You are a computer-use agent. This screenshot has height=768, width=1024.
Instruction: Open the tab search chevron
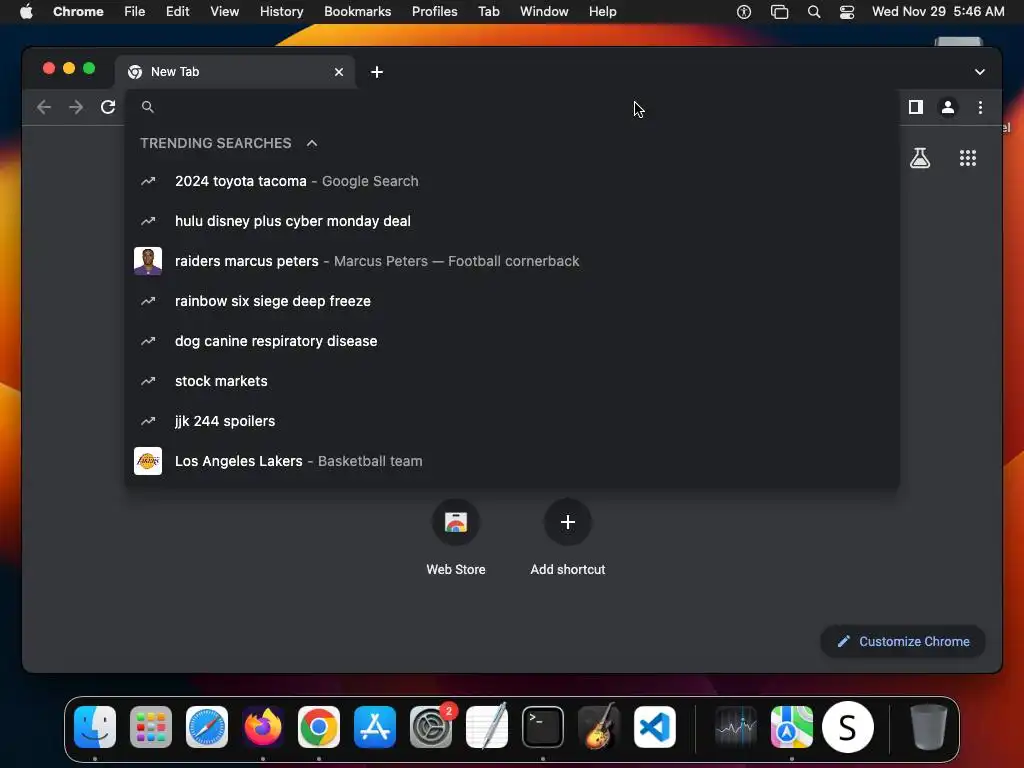tap(980, 72)
